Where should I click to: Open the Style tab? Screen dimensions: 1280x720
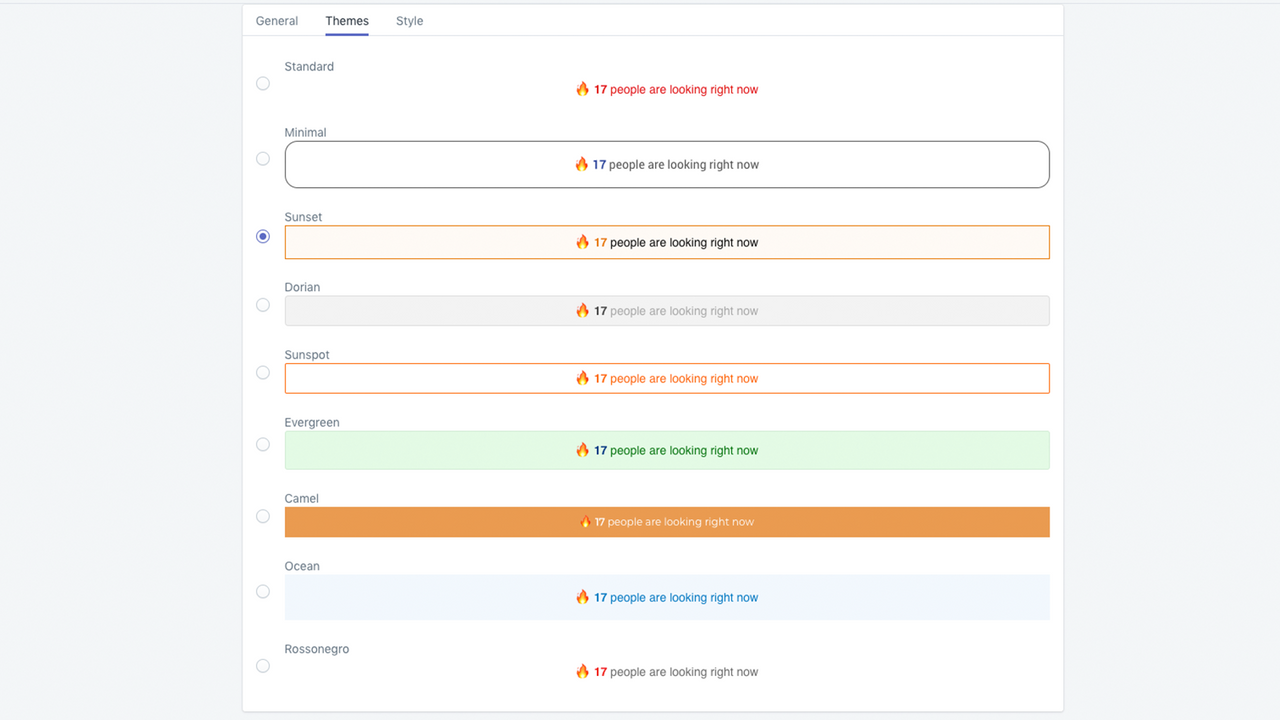pos(409,20)
